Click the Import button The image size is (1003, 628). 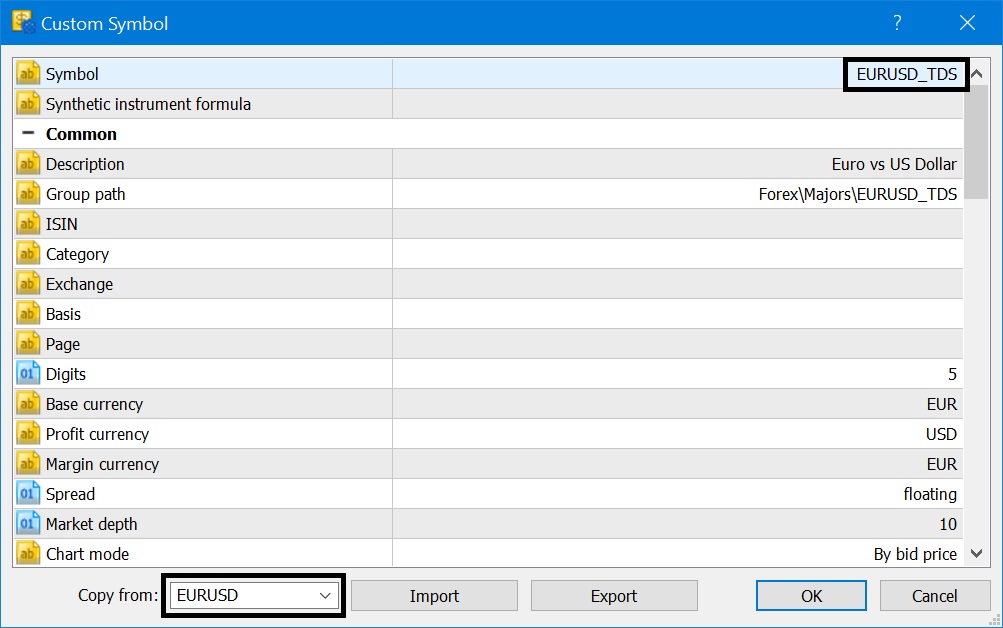tap(434, 596)
